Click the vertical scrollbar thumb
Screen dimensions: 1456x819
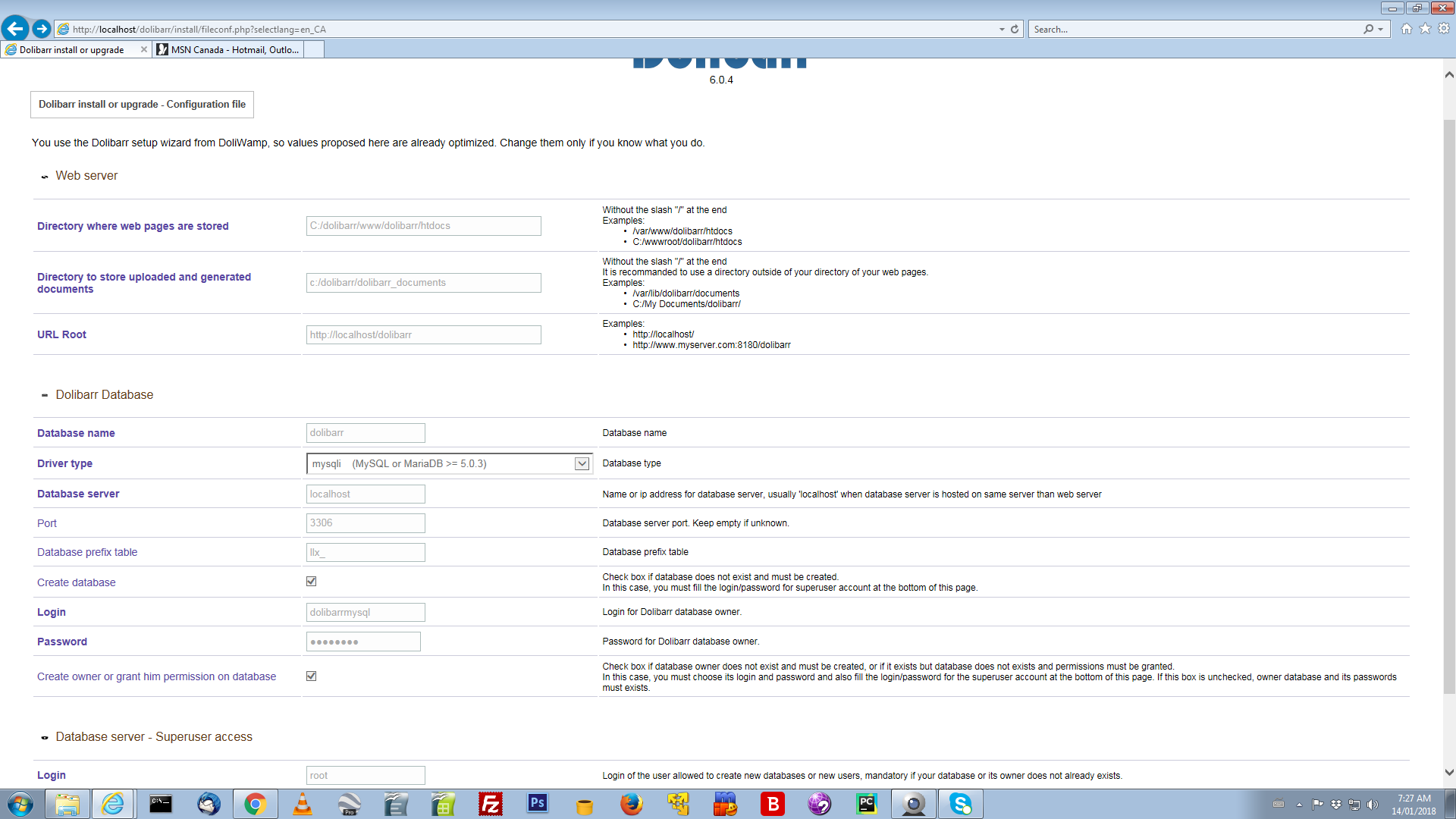click(x=1449, y=406)
